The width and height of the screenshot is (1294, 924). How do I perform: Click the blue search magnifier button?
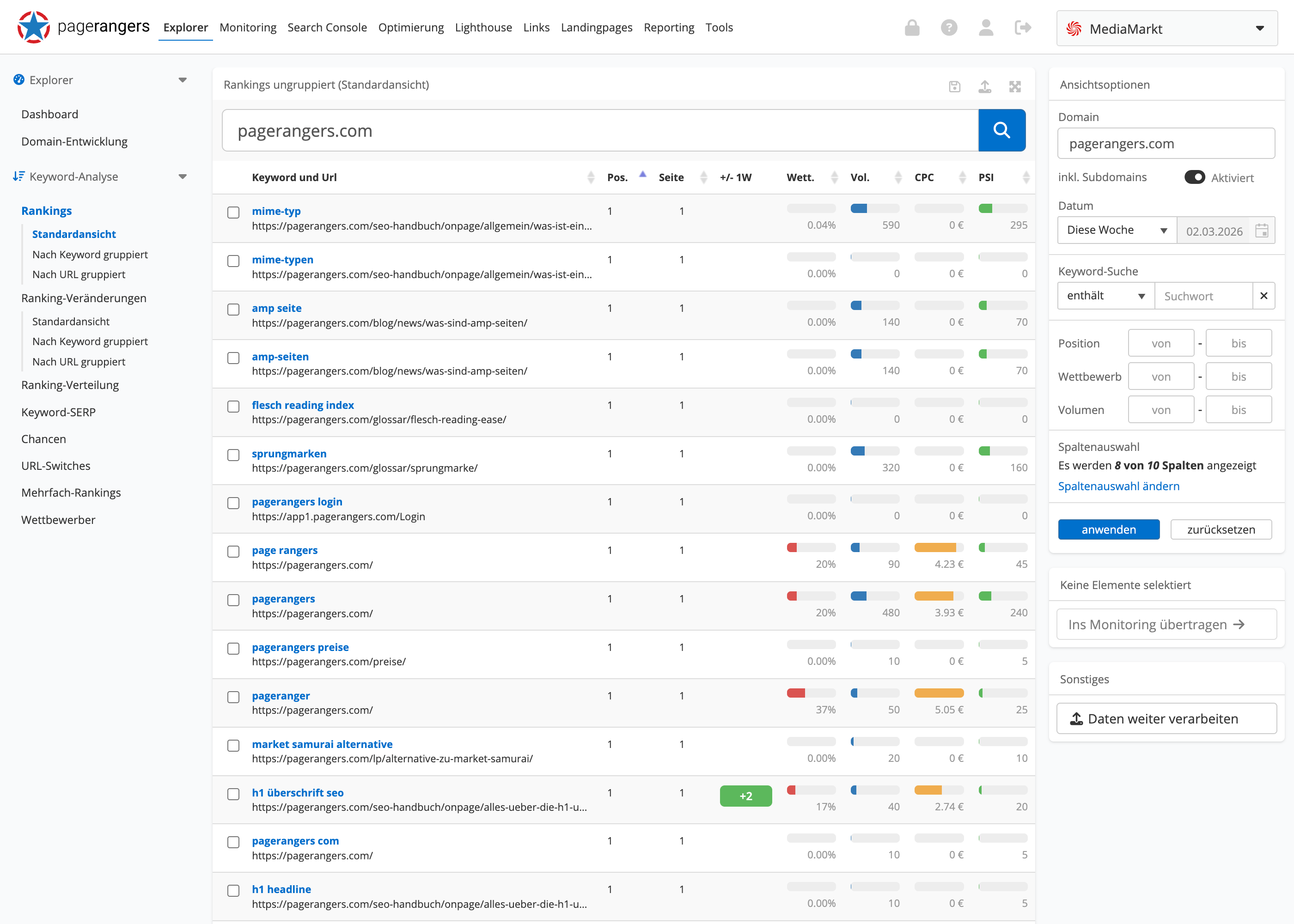1001,130
